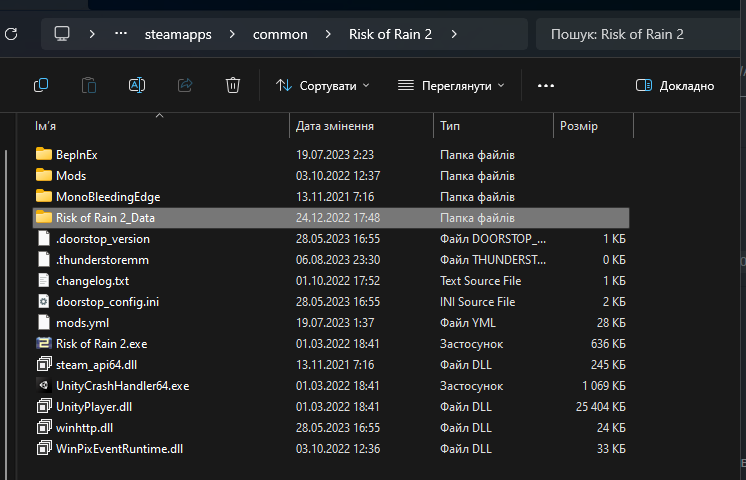Click the 1 069 КБ size cell
This screenshot has height=480, width=746.
(x=604, y=386)
